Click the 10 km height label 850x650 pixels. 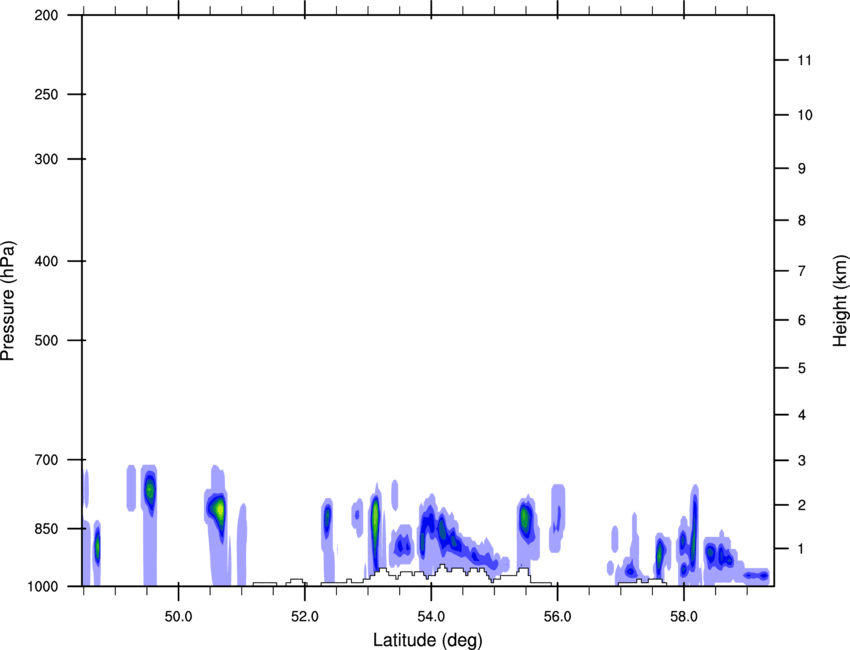click(x=805, y=115)
